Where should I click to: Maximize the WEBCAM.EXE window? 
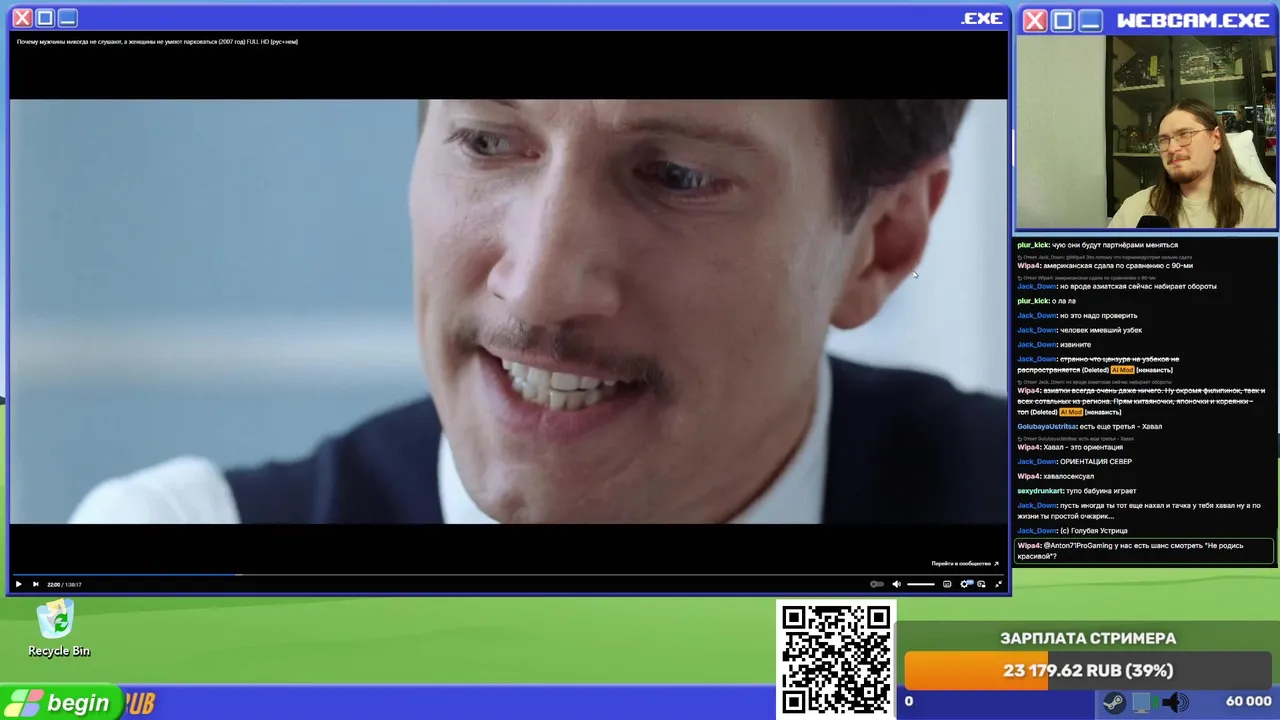click(x=1063, y=21)
